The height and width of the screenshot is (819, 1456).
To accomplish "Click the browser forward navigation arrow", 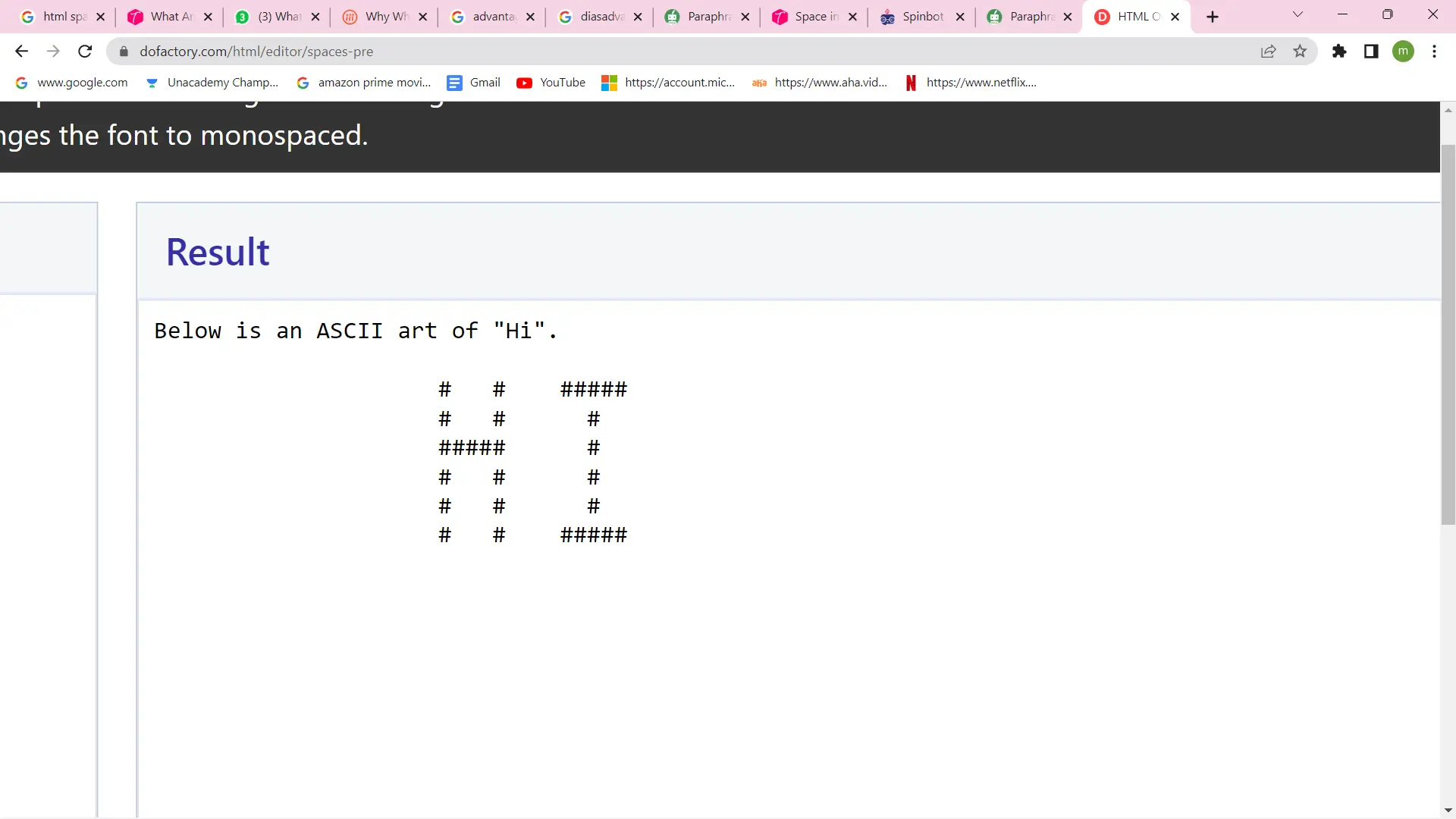I will coord(53,51).
